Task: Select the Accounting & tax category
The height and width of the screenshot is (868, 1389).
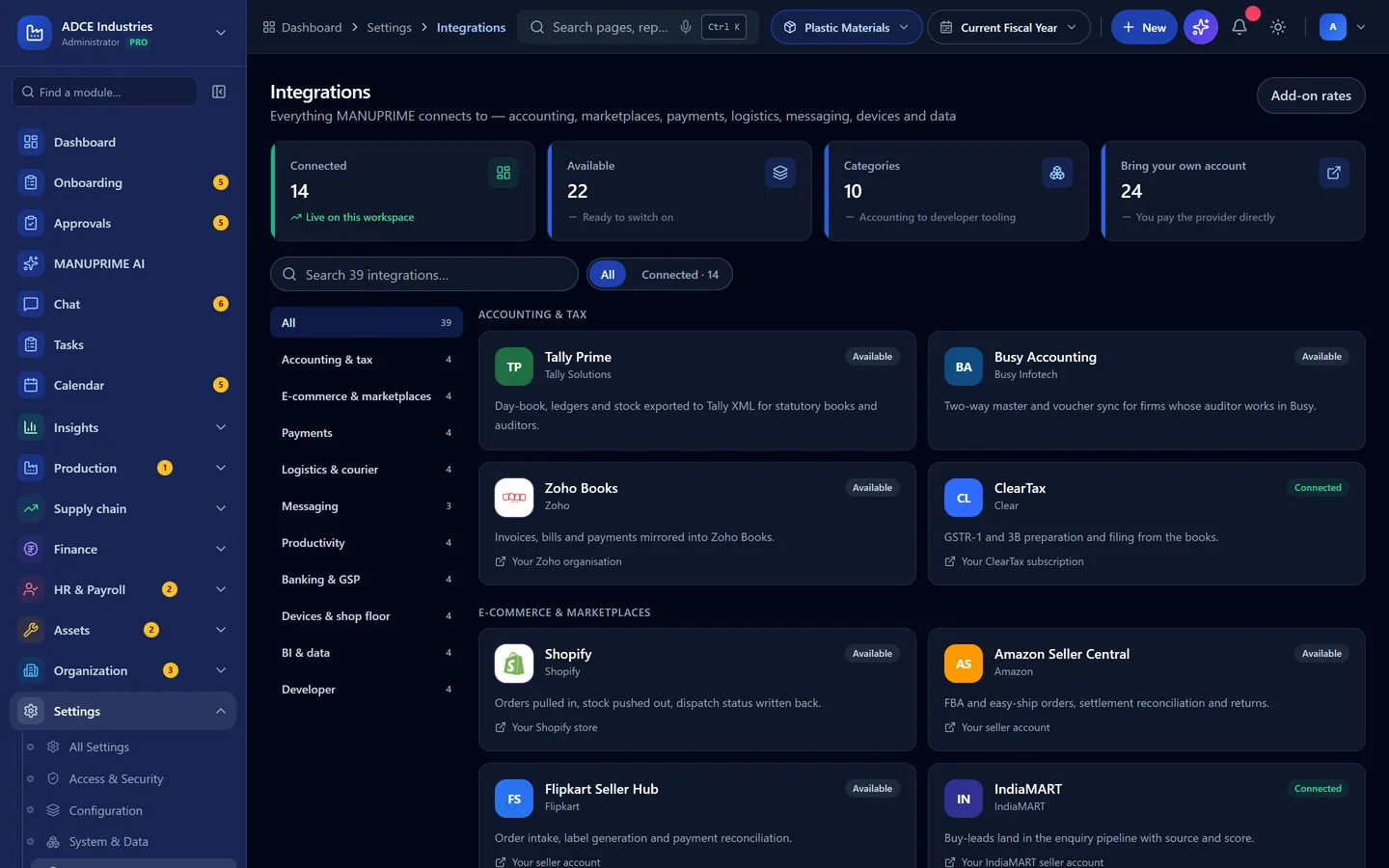Action: tap(367, 360)
